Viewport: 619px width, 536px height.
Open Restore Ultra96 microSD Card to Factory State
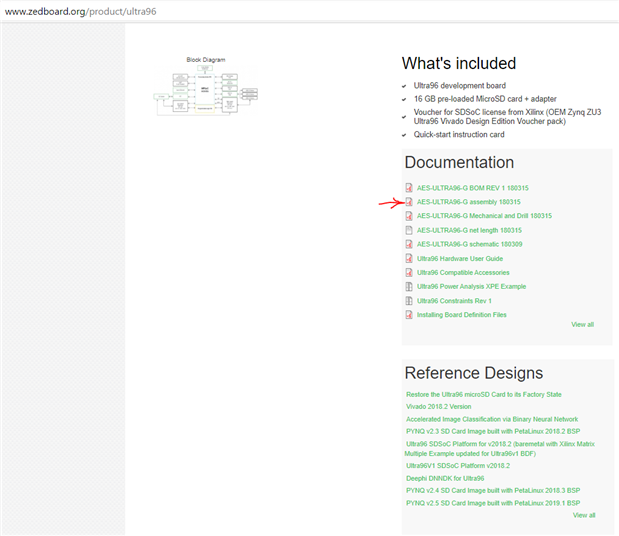pos(484,394)
